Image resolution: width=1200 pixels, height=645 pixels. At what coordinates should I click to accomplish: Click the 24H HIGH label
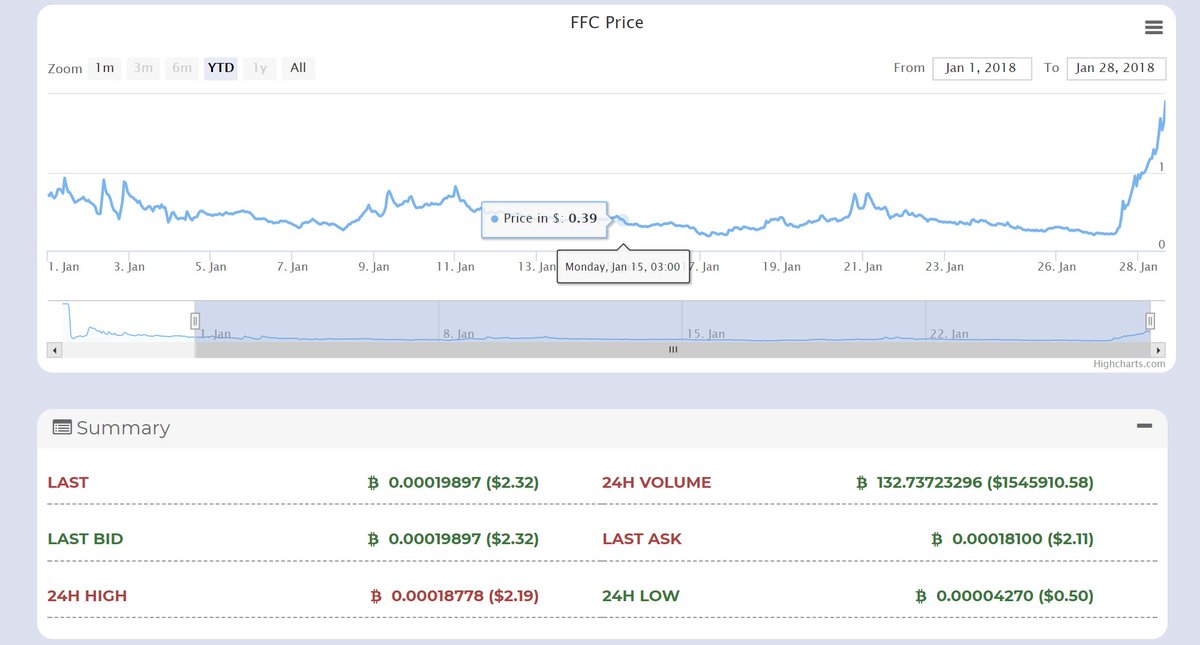[87, 596]
